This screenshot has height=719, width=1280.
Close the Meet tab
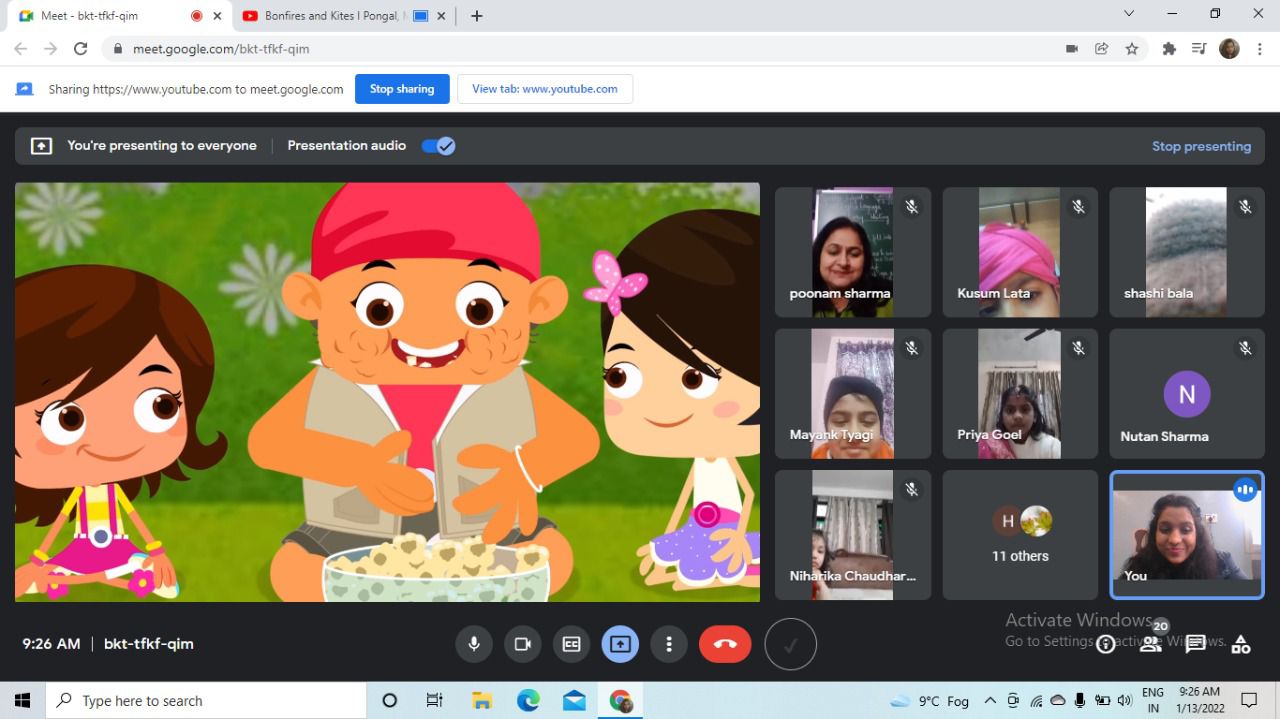pyautogui.click(x=217, y=16)
